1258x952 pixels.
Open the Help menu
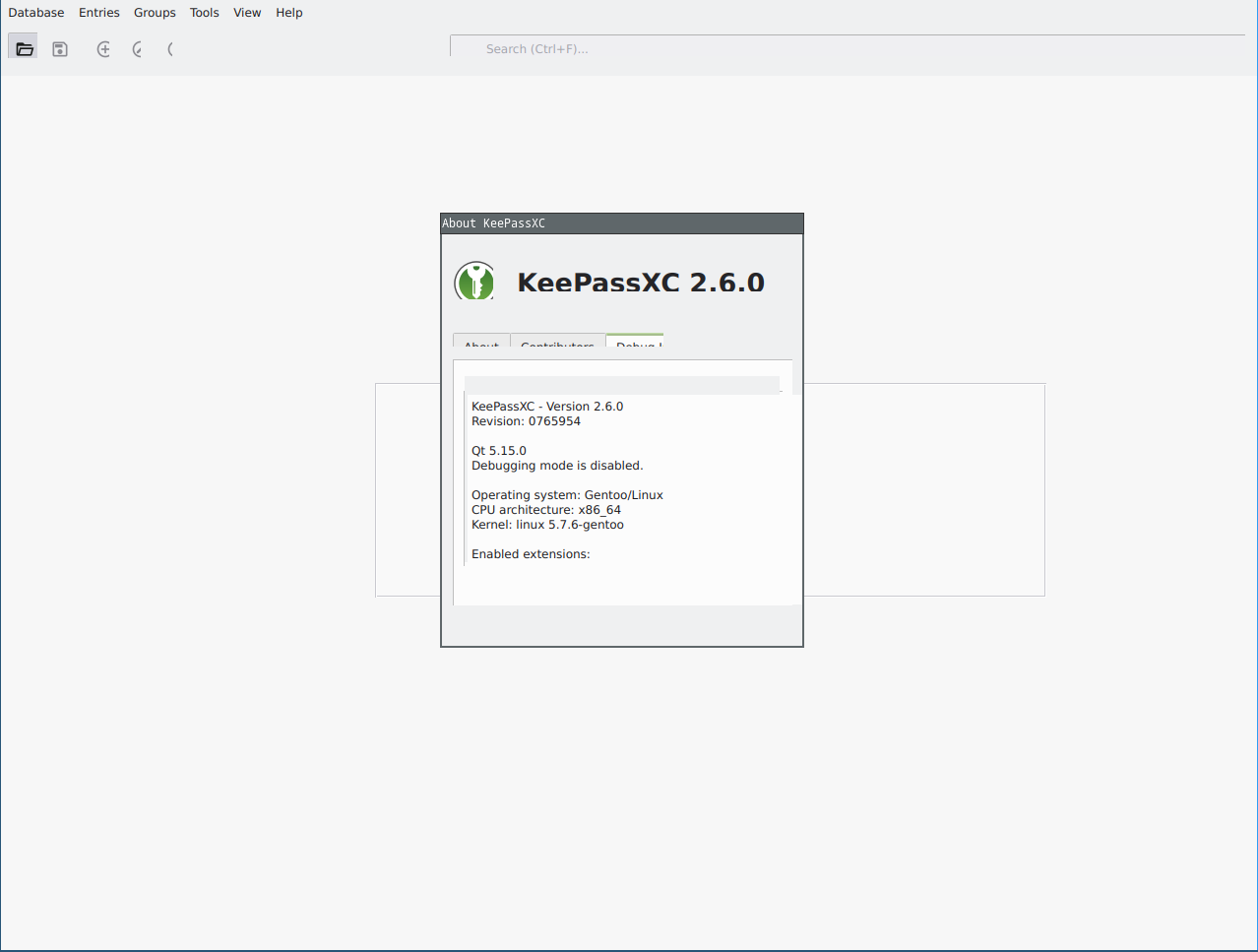288,12
